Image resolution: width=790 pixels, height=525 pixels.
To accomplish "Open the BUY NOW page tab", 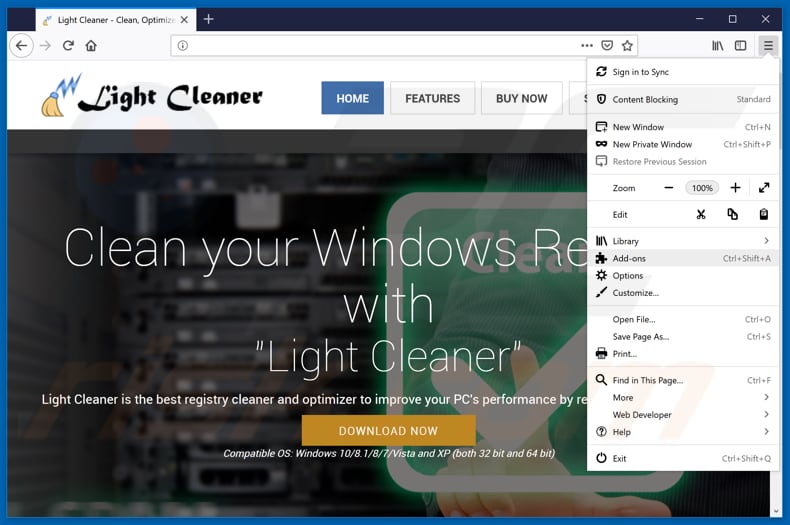I will click(521, 98).
